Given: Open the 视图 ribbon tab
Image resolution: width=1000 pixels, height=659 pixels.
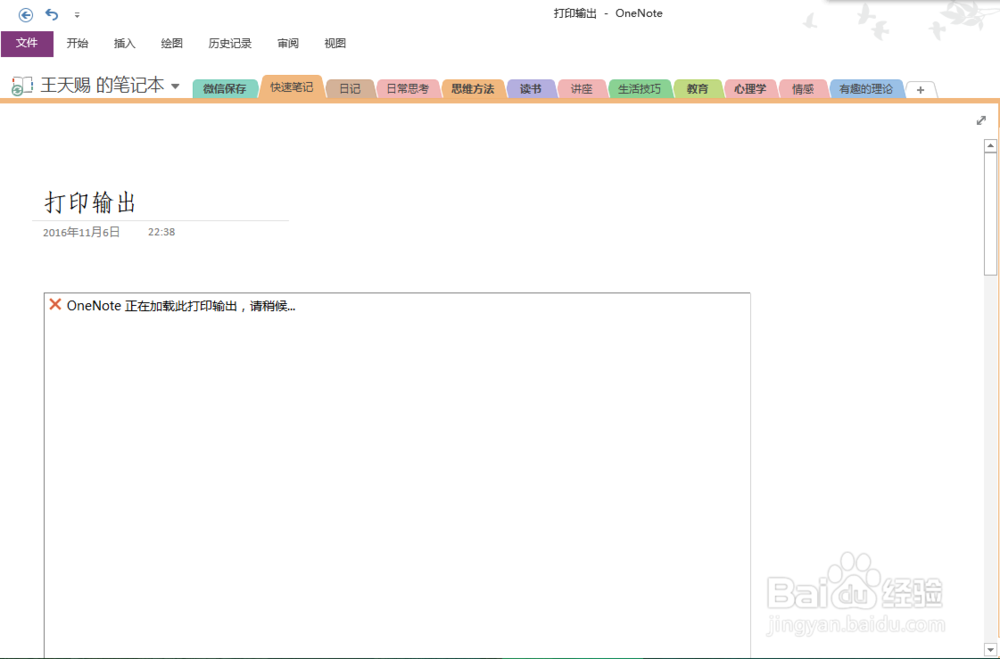Looking at the screenshot, I should click(x=335, y=43).
